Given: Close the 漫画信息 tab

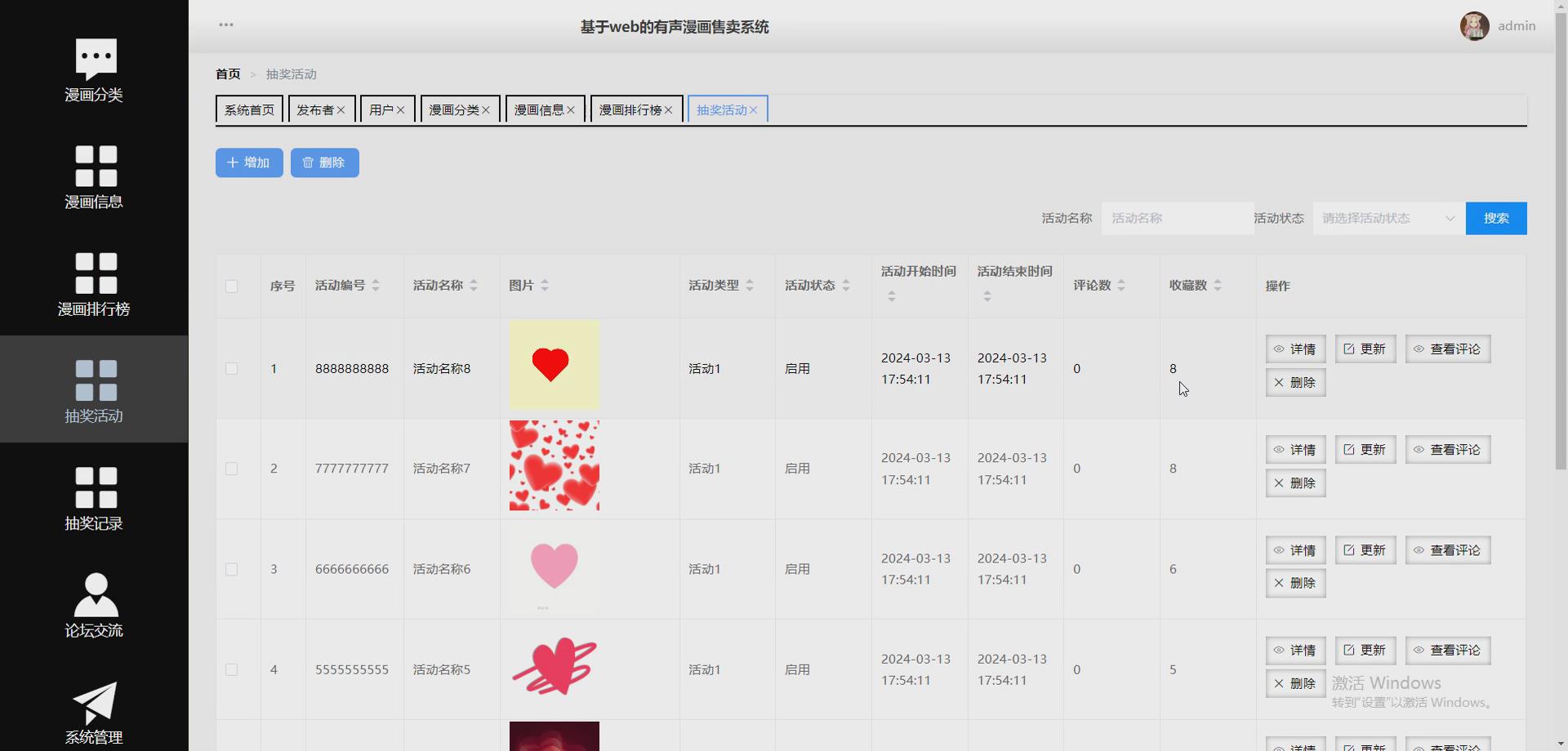Looking at the screenshot, I should tap(571, 110).
